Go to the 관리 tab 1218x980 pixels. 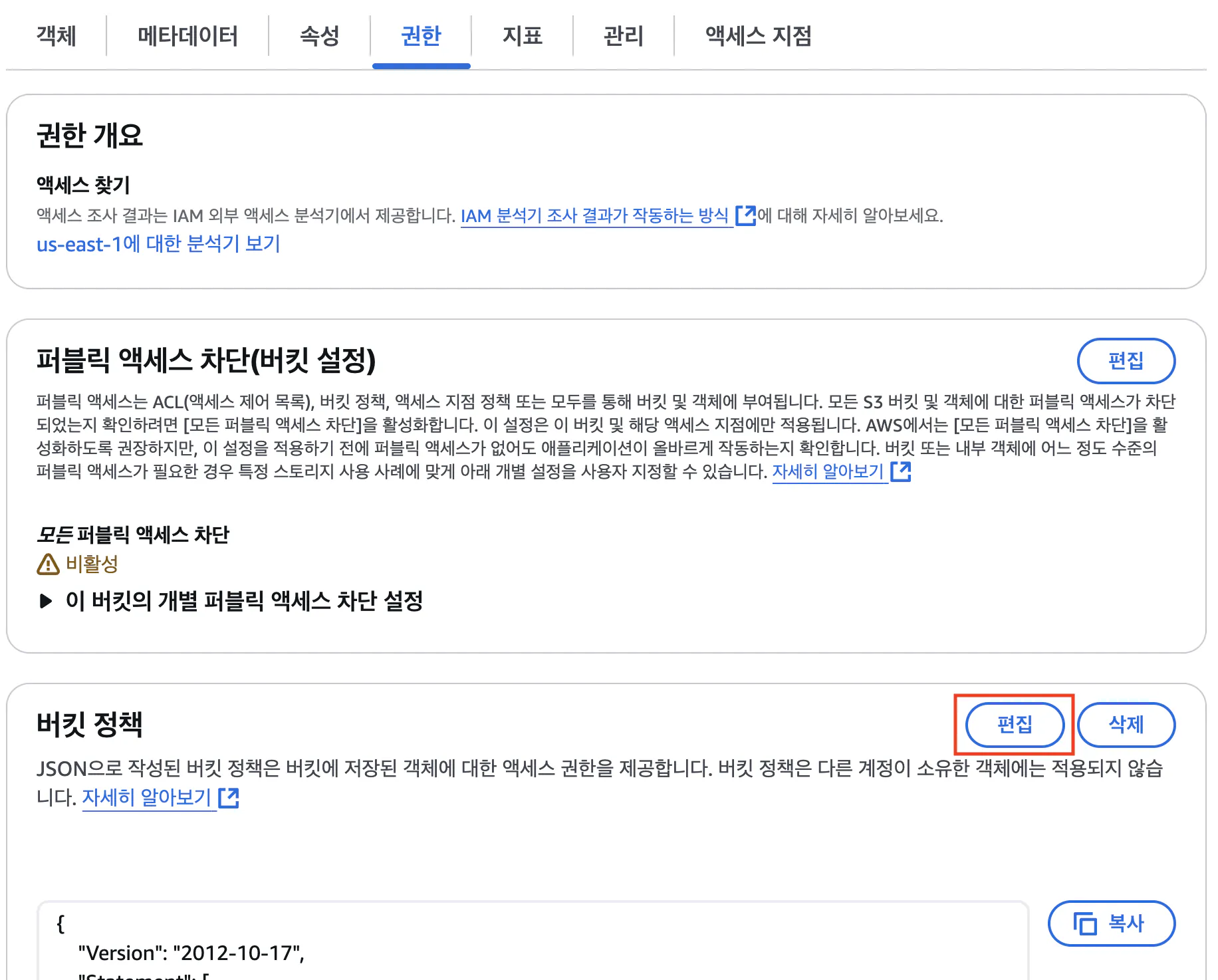point(623,36)
